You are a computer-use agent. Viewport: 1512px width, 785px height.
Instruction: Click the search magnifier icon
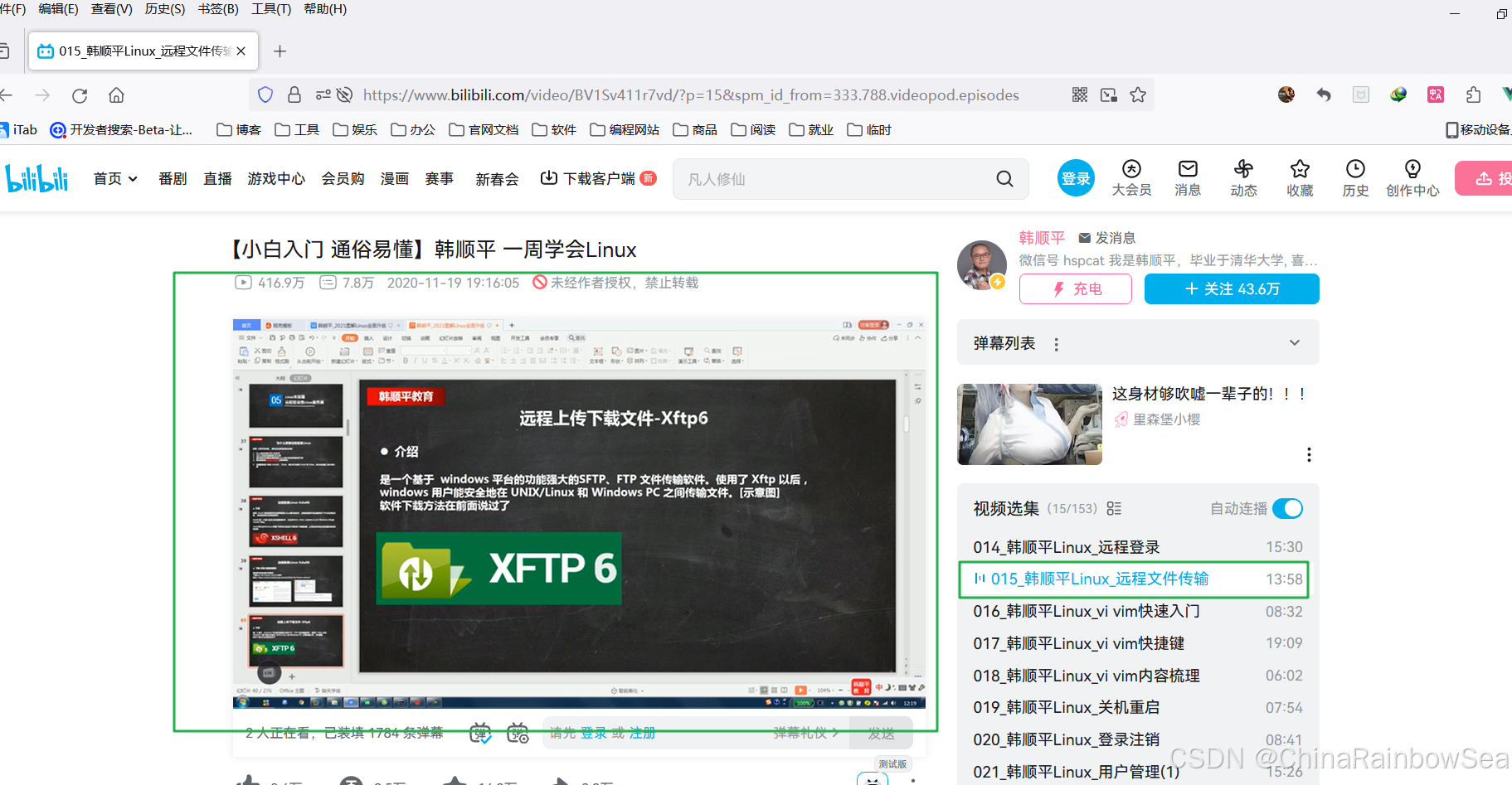pos(1004,178)
